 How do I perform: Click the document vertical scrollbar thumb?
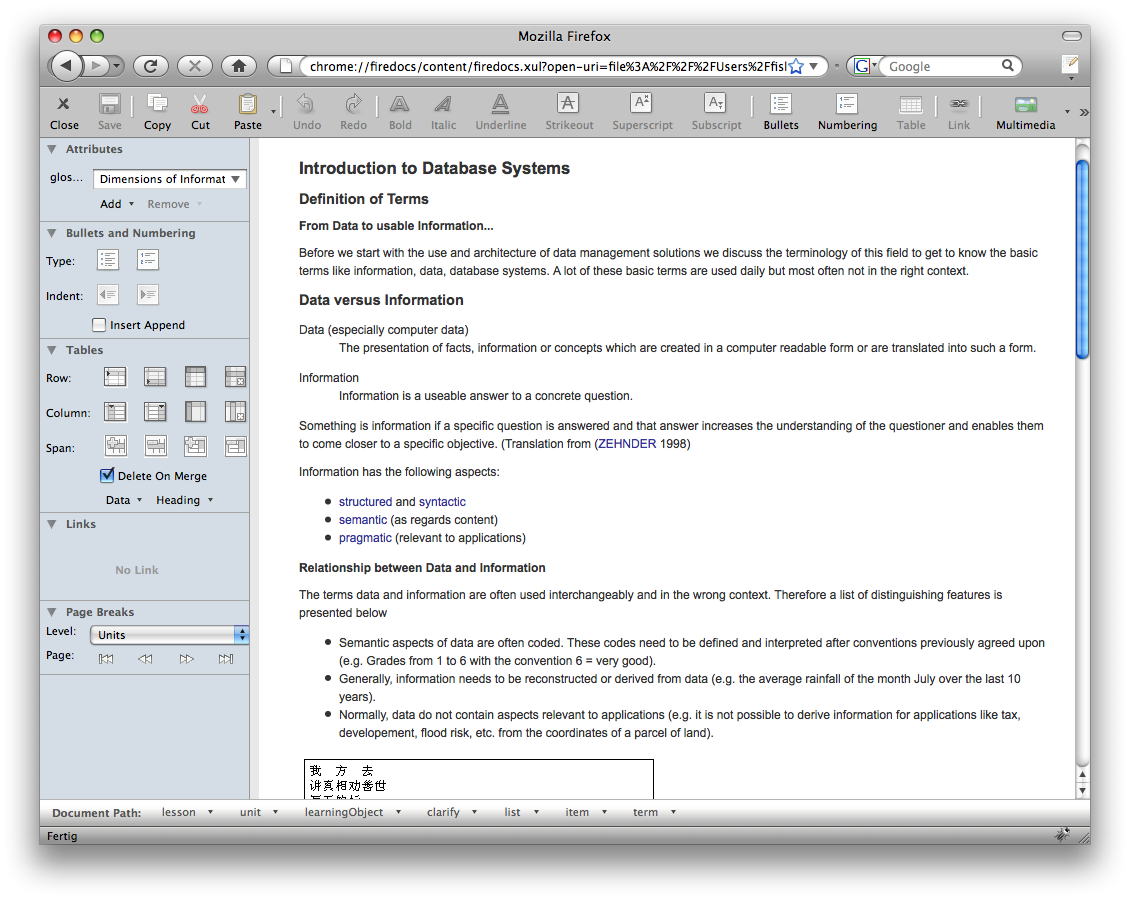click(x=1082, y=259)
